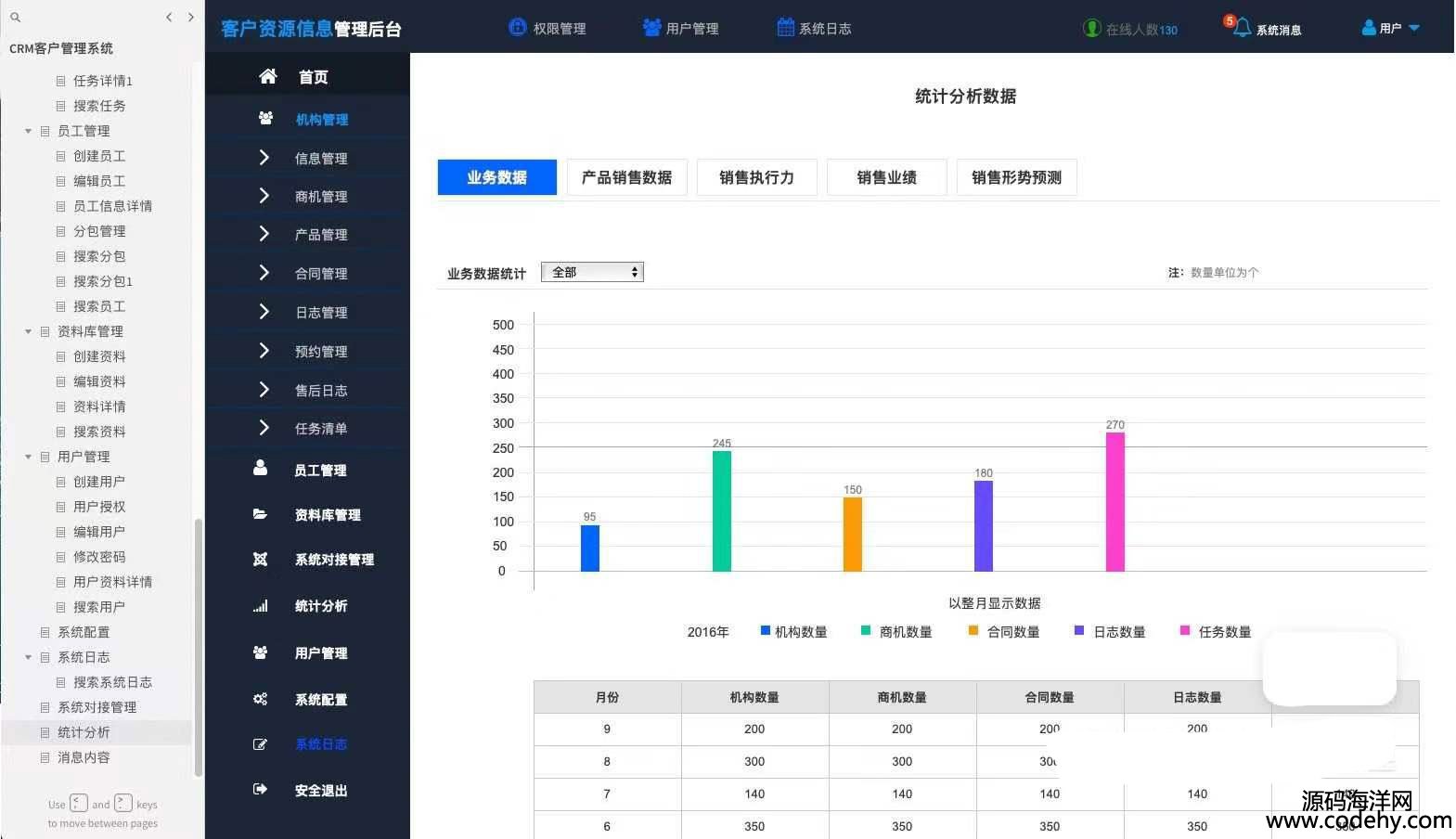
Task: Open 系统消息 in the header
Action: (x=1279, y=30)
